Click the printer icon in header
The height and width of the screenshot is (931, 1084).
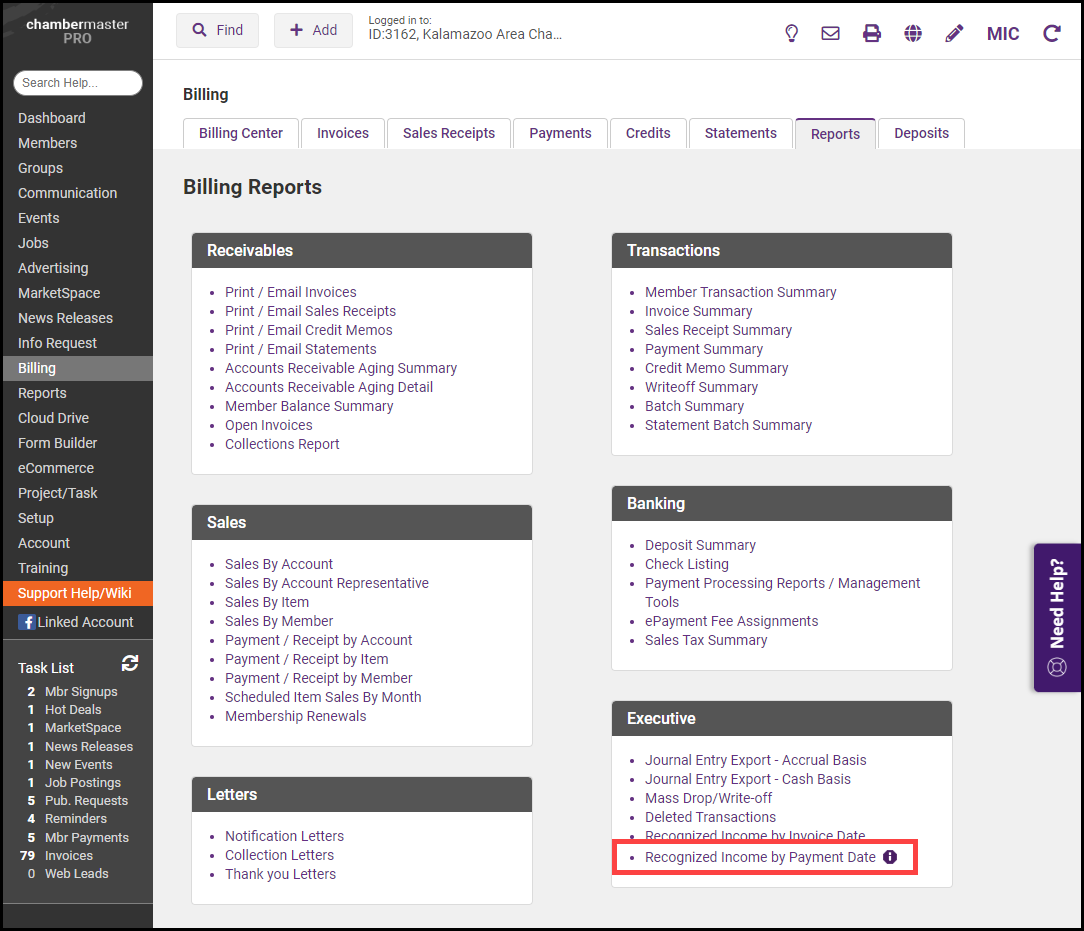[x=872, y=33]
